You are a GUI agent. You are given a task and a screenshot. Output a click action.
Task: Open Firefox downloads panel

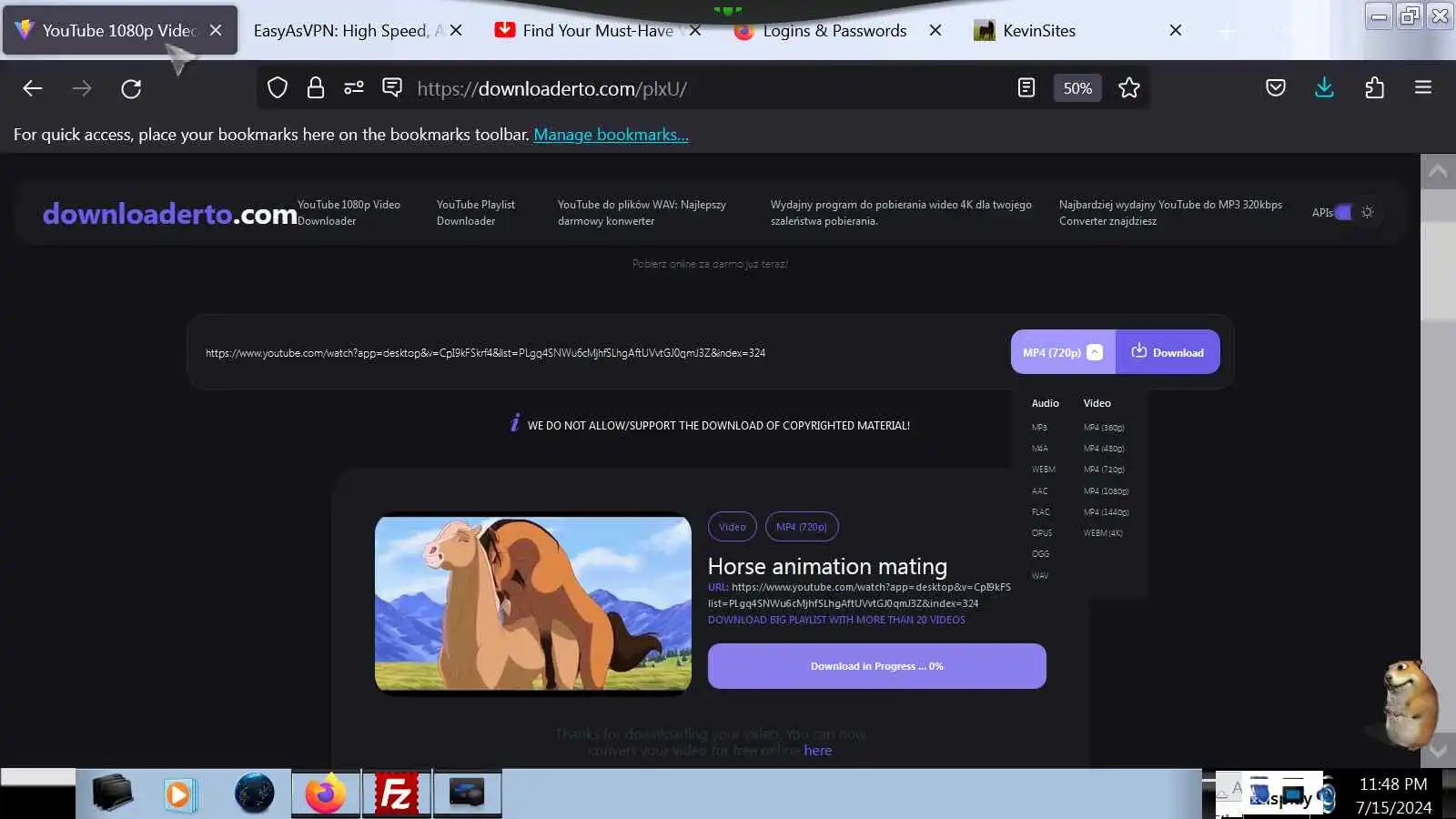[1325, 88]
